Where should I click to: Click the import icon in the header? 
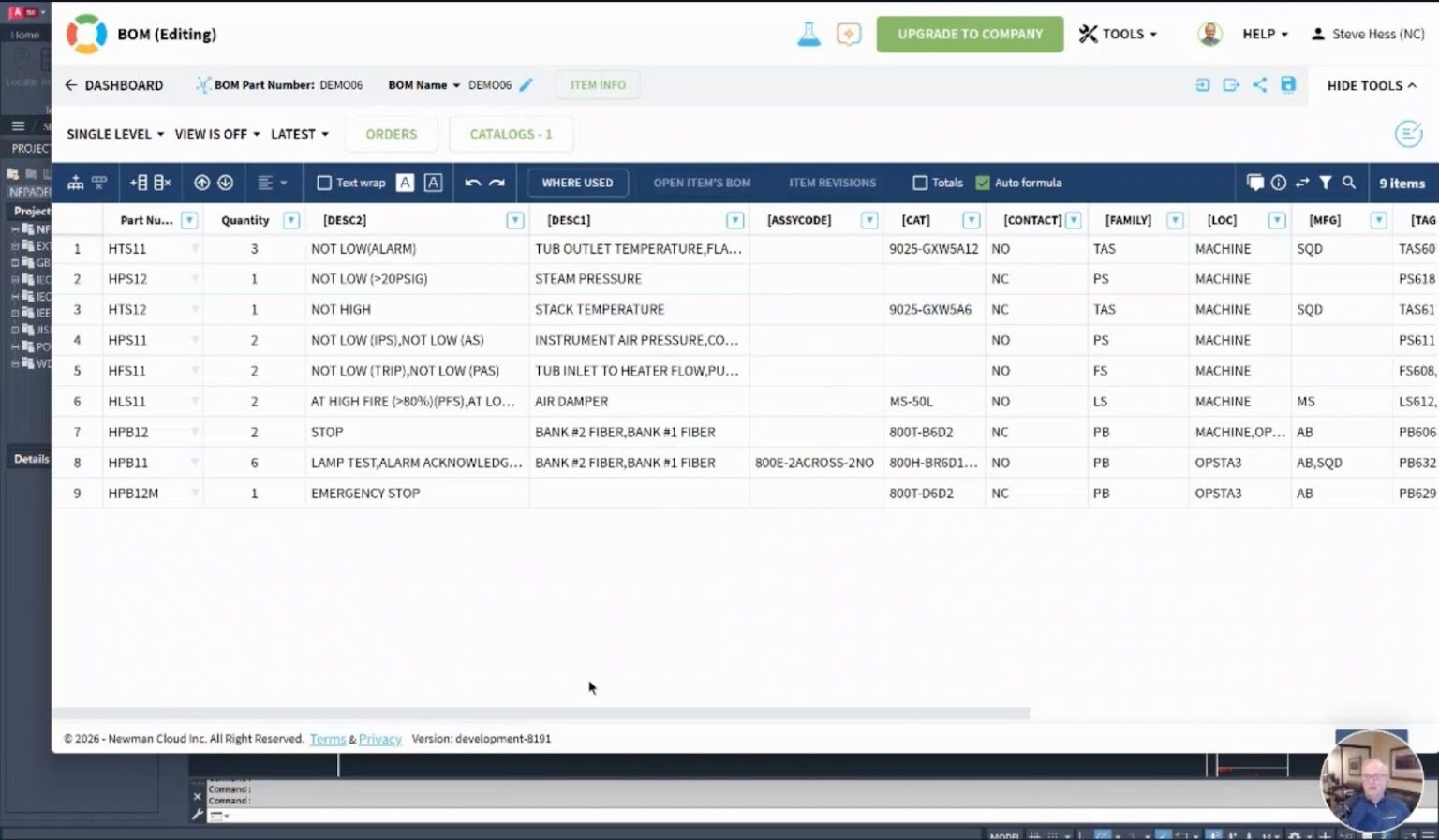click(x=1203, y=84)
